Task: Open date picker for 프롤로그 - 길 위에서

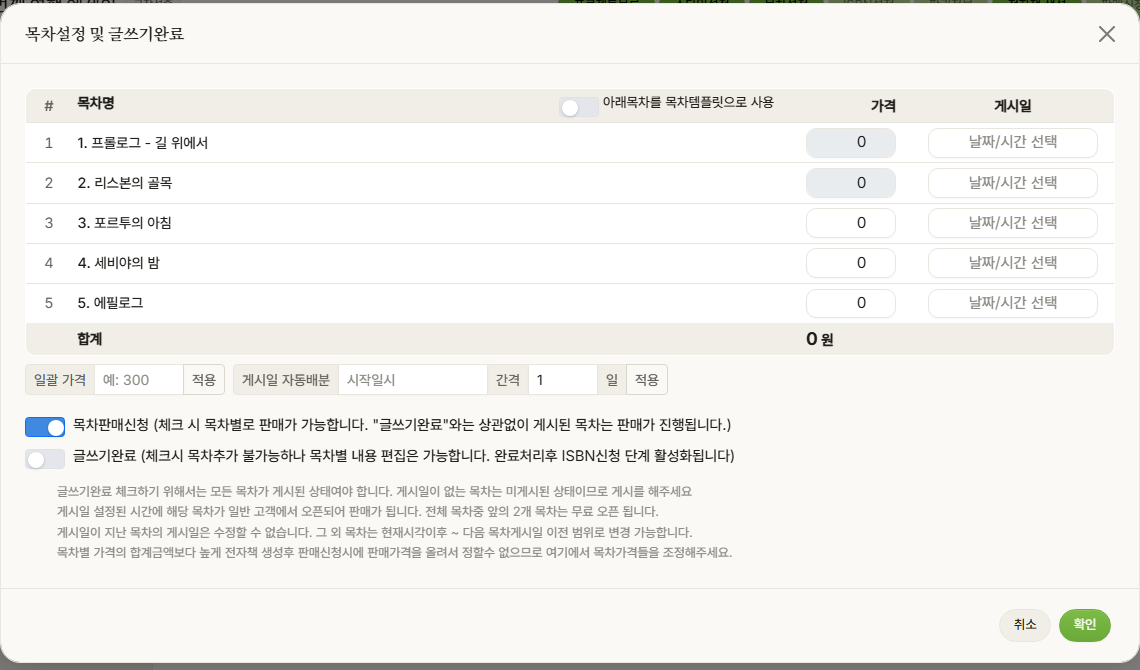Action: 1013,143
